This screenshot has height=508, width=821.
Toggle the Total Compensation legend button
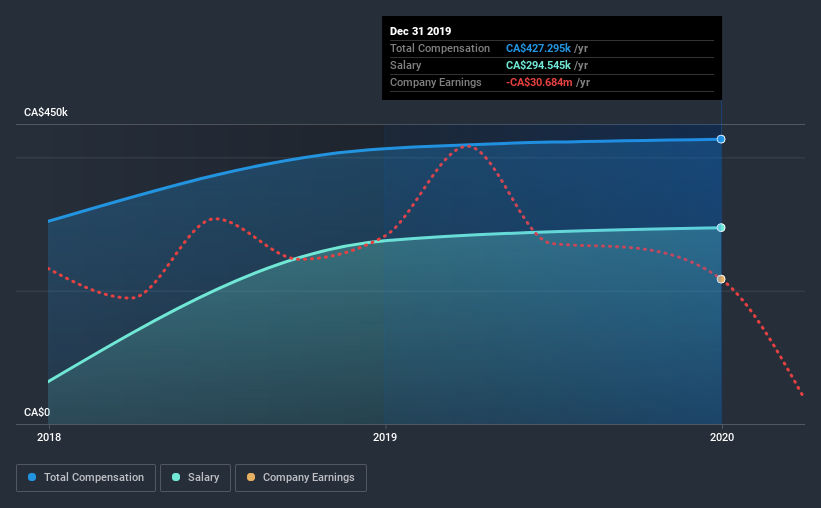point(86,478)
